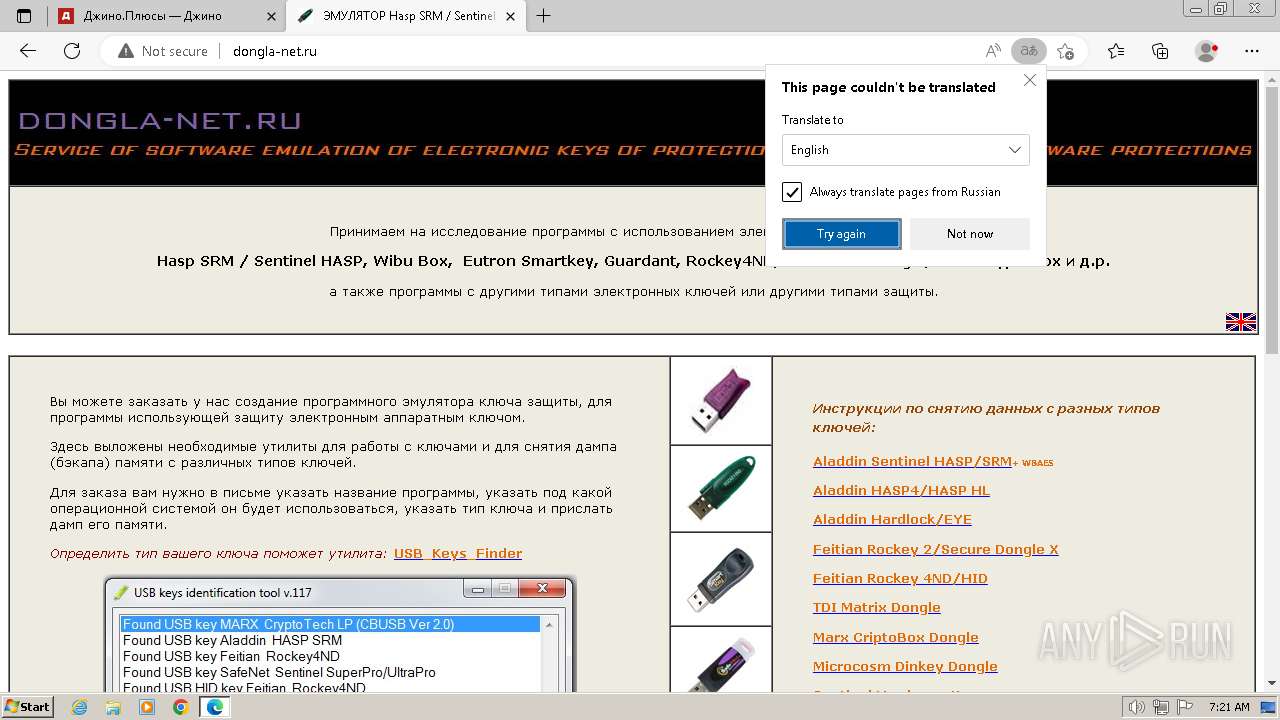The height and width of the screenshot is (720, 1280).
Task: Close the Джино.Плюсы tab
Action: pos(271,16)
